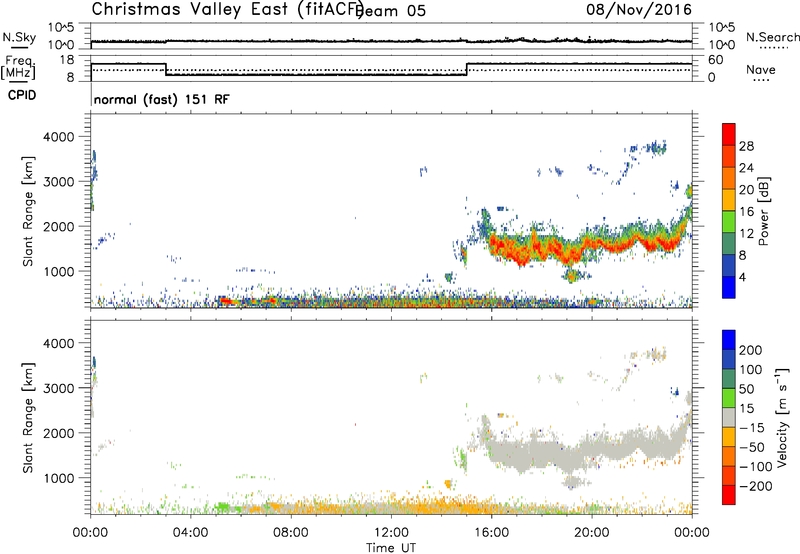800x554 pixels.
Task: Click the date '08/Nov/2016'
Action: coord(639,10)
